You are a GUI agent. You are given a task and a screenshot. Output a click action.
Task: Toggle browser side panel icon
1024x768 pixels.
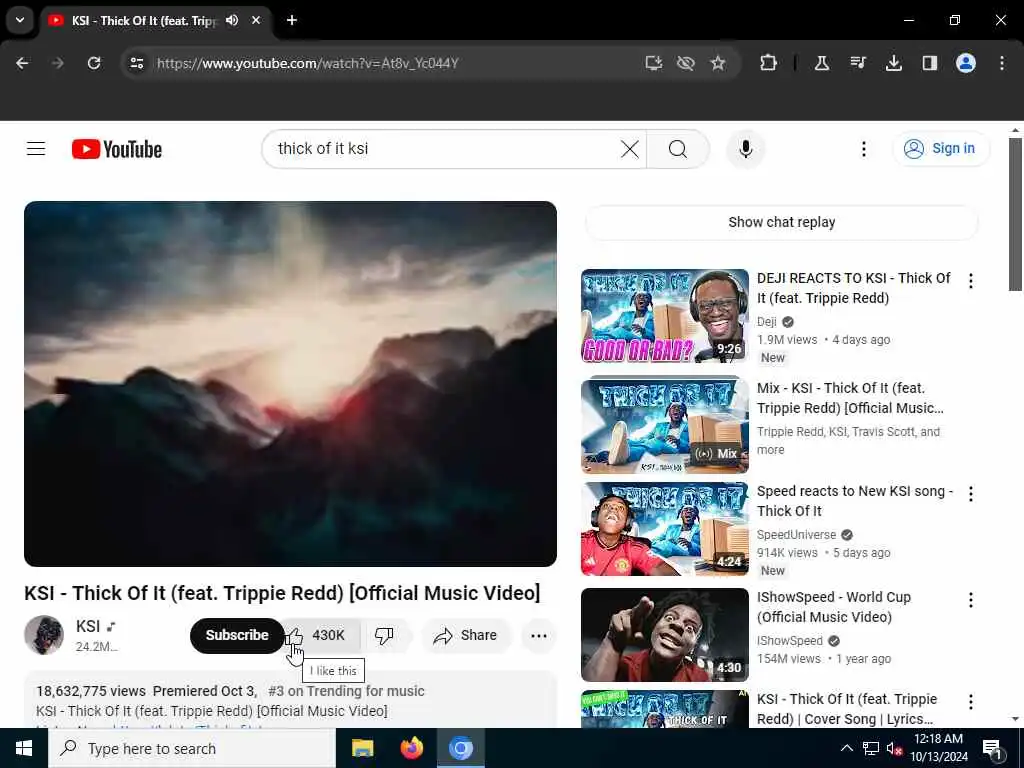pyautogui.click(x=929, y=63)
